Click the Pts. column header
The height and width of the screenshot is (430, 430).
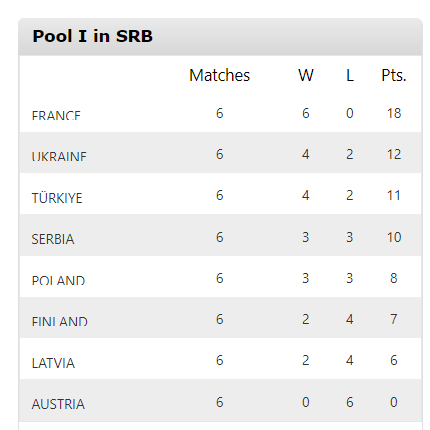394,75
